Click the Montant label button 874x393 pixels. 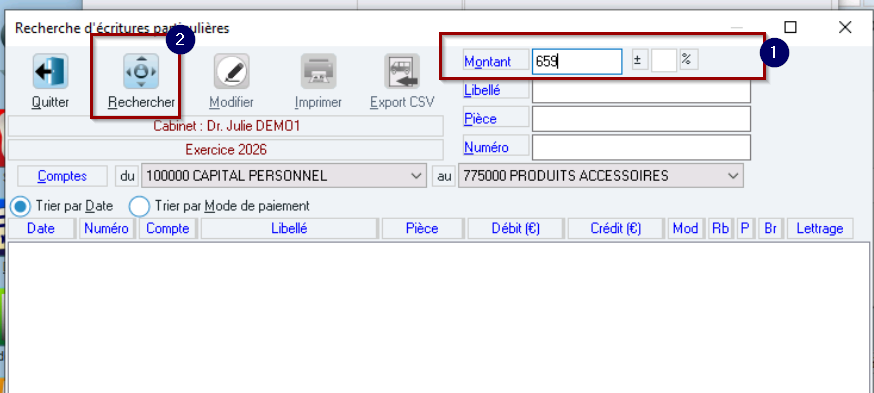click(496, 61)
